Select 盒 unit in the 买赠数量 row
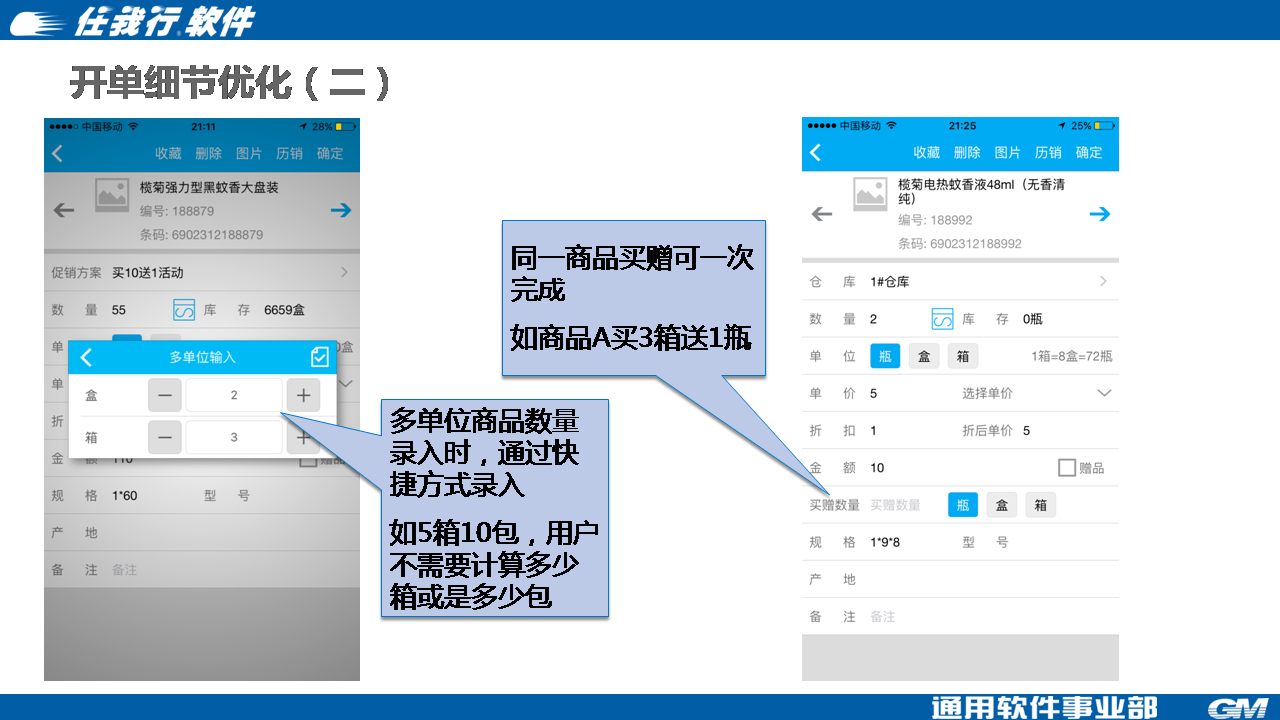Screen dimensions: 1280x720 pos(1002,505)
